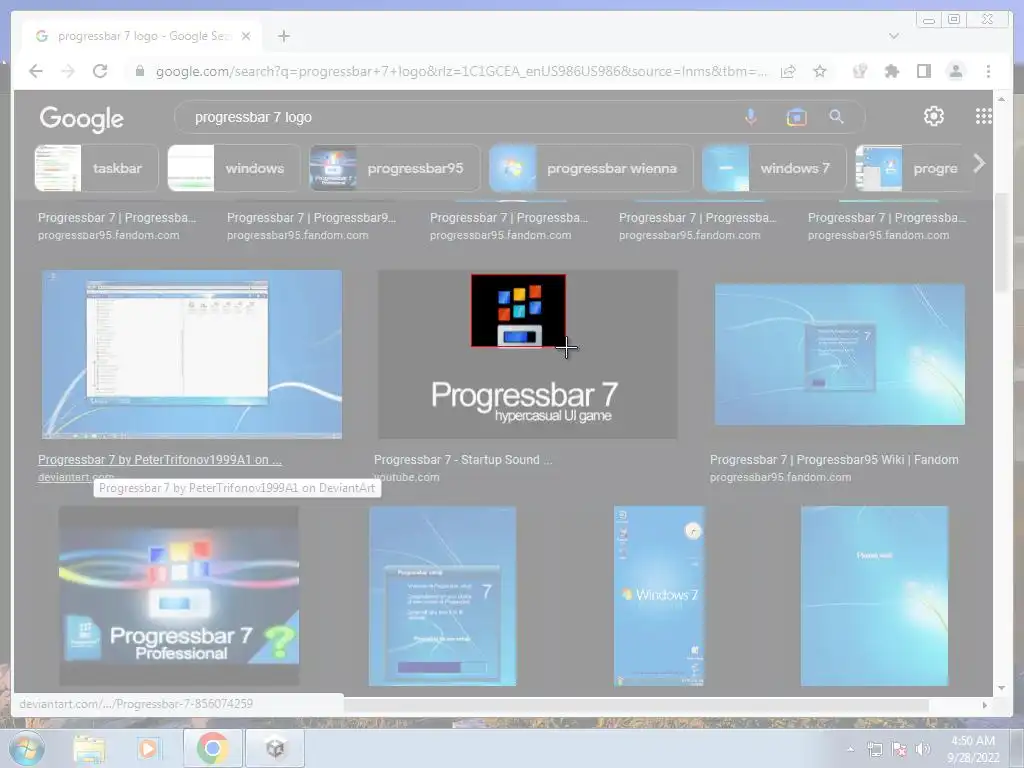Open the Google apps grid
This screenshot has height=768, width=1024.
pos(983,116)
